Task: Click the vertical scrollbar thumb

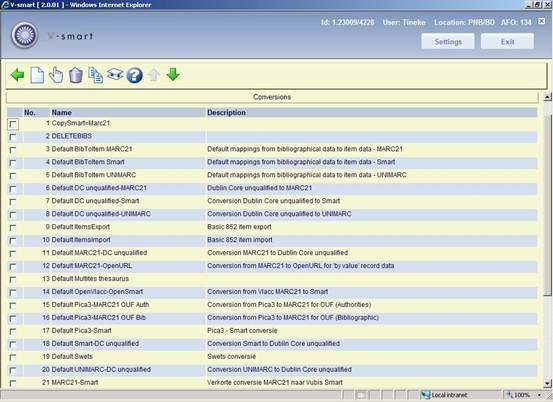Action: tap(547, 205)
